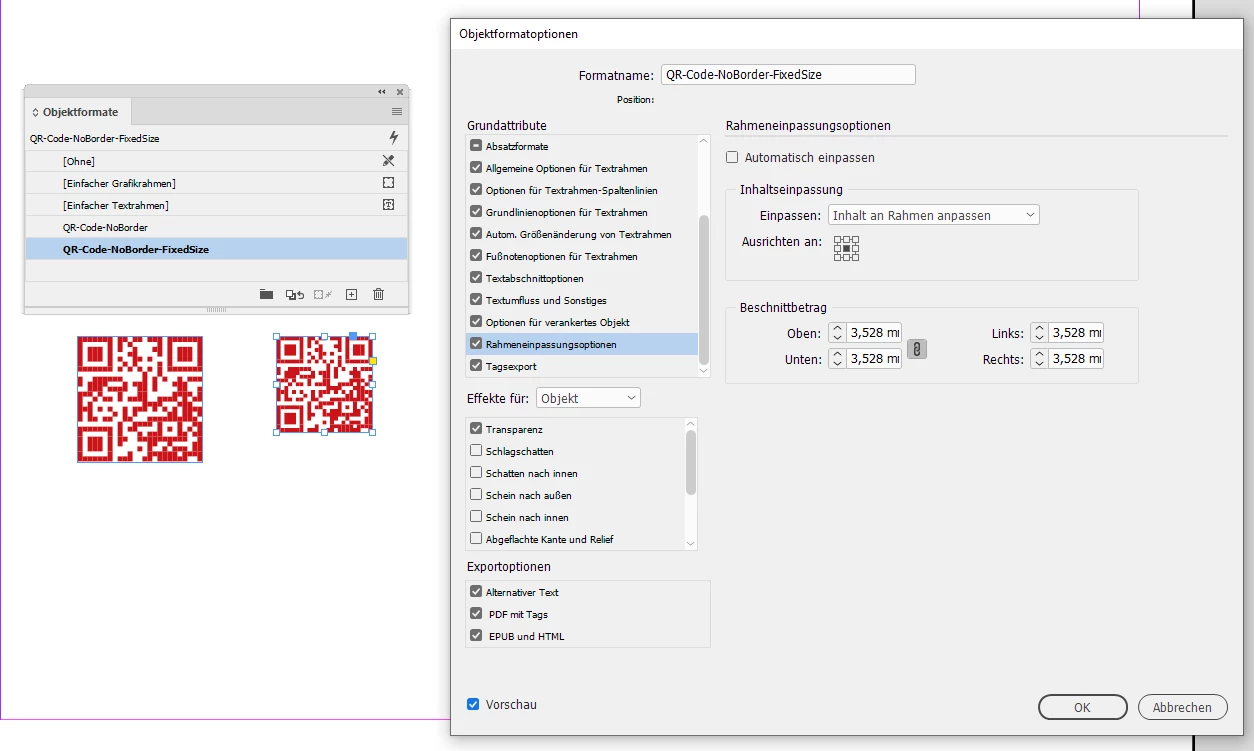Click the Links value stepper arrows

(x=1039, y=333)
